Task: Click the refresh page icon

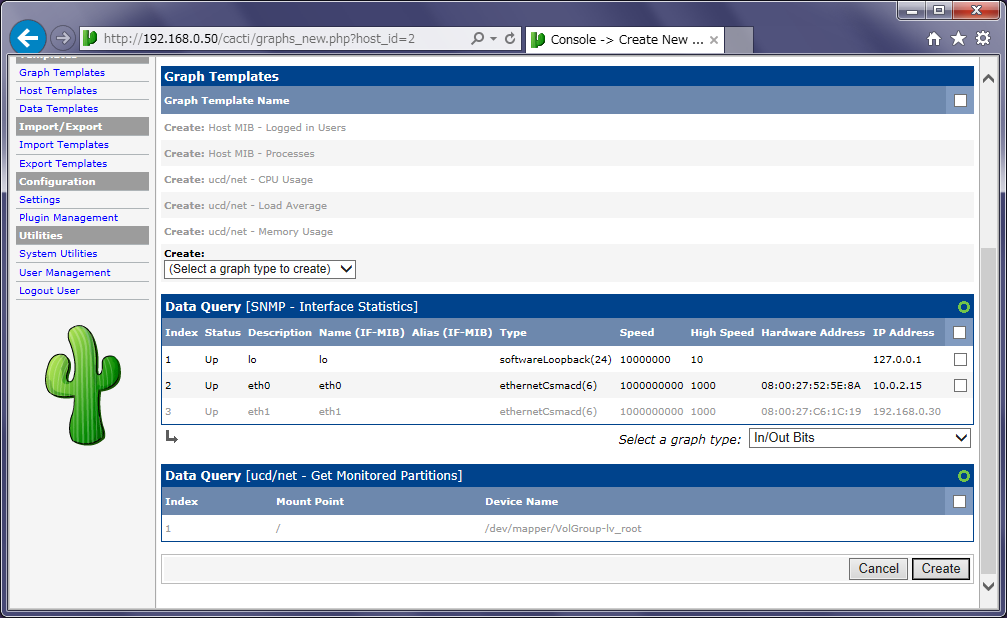Action: [510, 39]
